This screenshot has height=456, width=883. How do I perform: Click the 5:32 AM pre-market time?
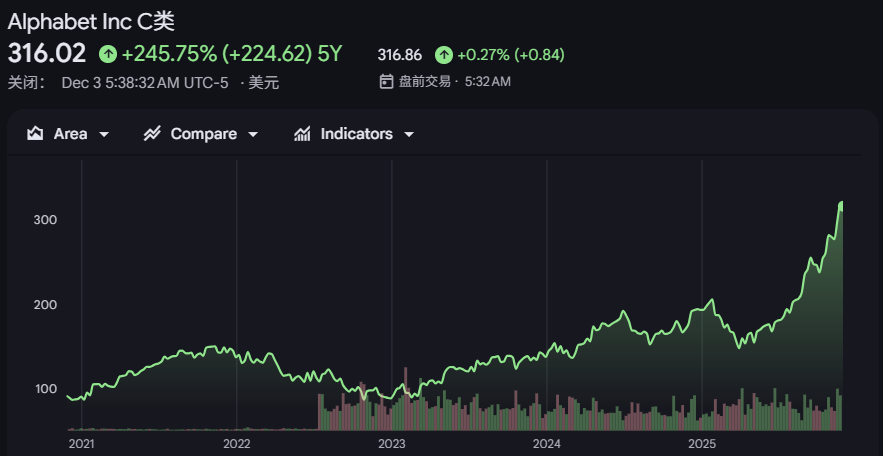(488, 82)
